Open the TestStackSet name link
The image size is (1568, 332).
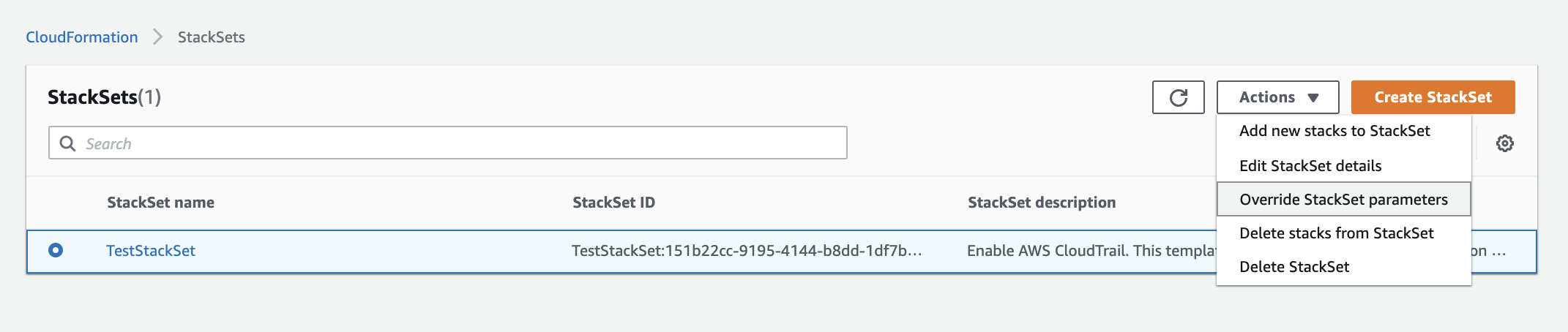[151, 251]
